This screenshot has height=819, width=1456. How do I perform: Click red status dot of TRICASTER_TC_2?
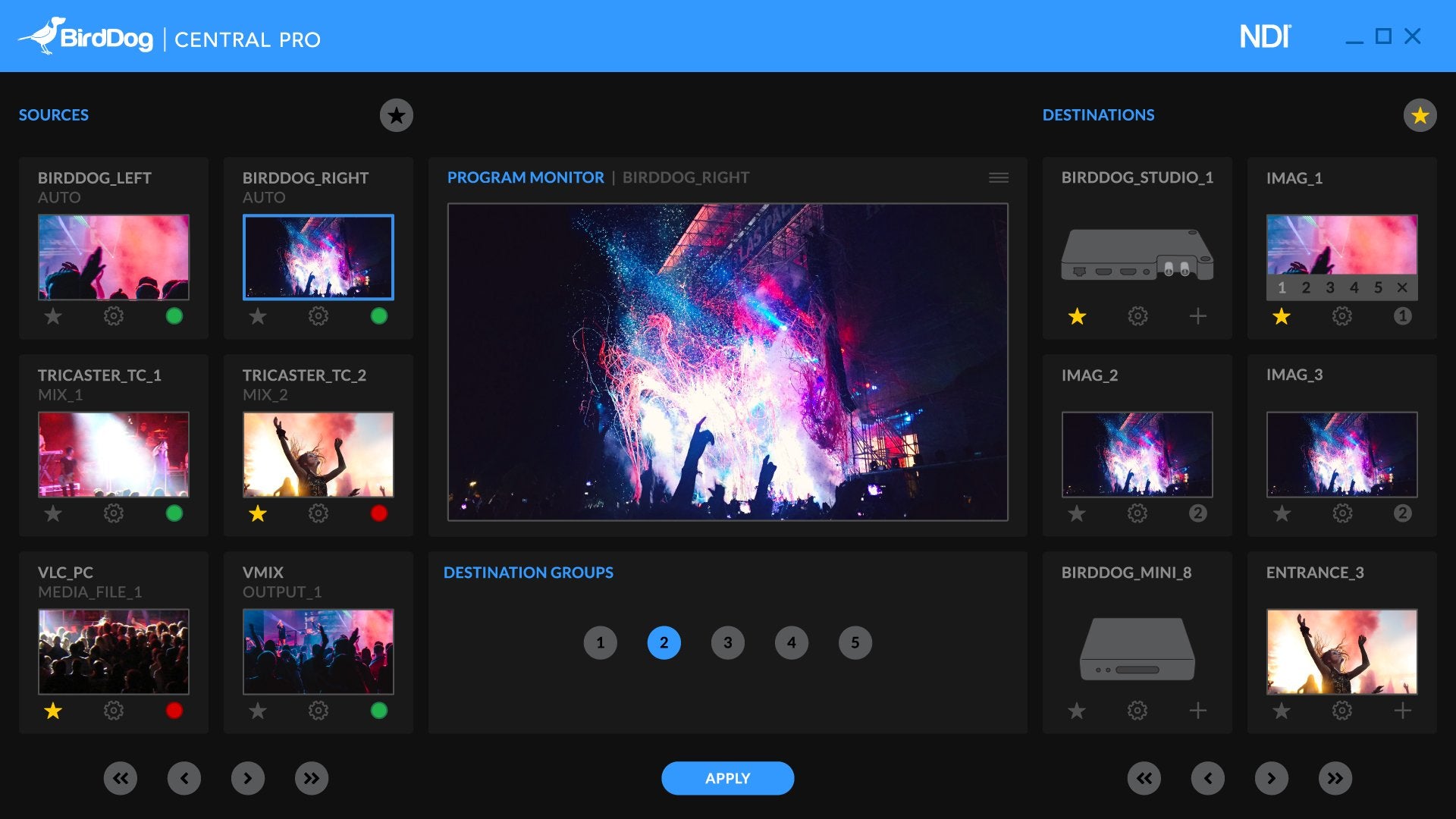379,513
